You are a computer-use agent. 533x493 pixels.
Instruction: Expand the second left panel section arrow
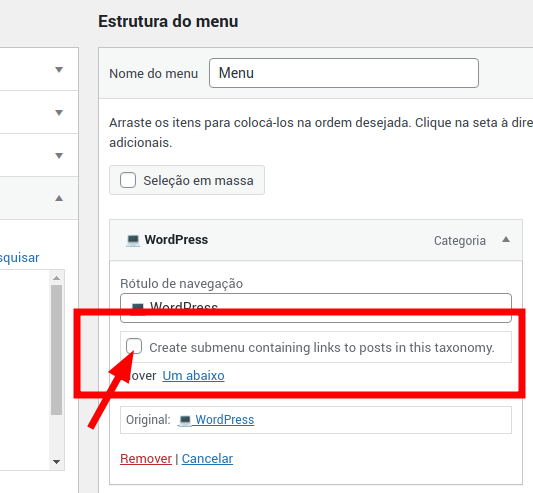pyautogui.click(x=59, y=113)
